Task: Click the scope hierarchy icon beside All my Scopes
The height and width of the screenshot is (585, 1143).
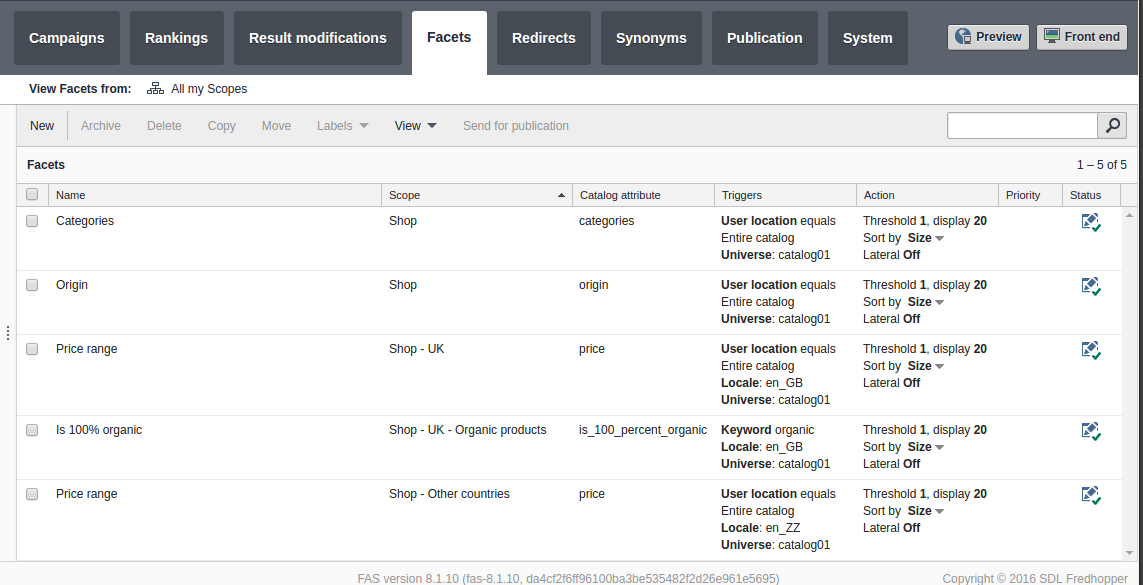Action: click(x=155, y=88)
